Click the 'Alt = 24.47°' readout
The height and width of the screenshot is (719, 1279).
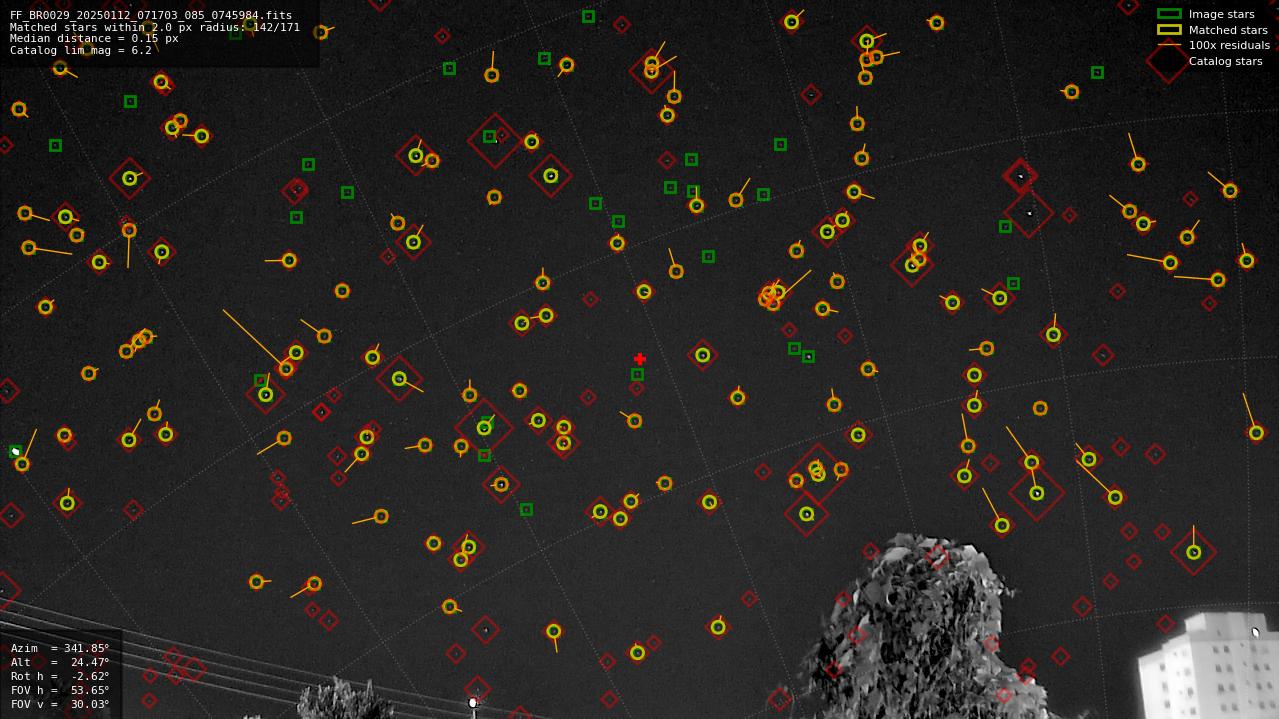(x=60, y=663)
